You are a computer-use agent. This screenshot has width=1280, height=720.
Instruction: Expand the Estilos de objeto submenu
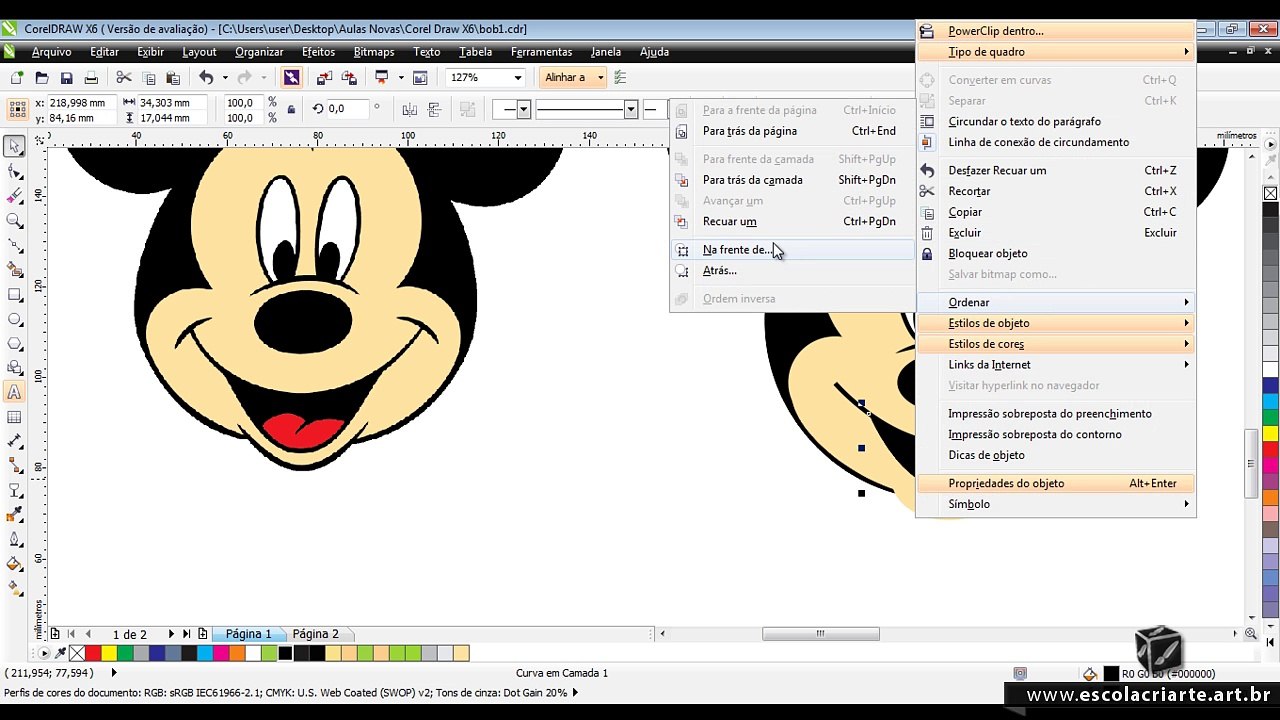1056,323
